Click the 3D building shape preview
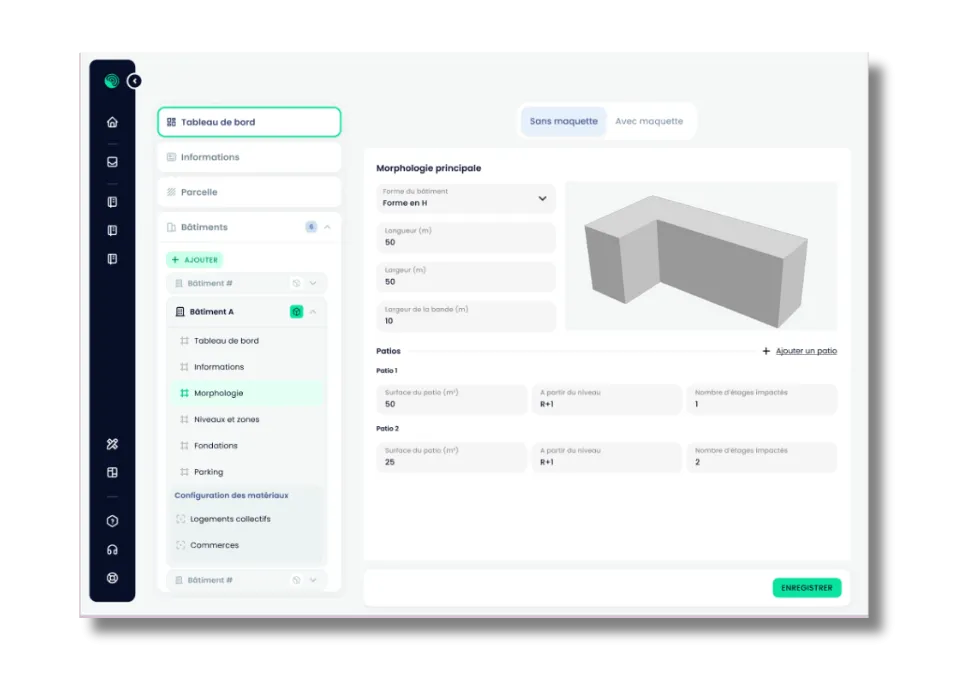The width and height of the screenshot is (975, 699). pyautogui.click(x=701, y=256)
